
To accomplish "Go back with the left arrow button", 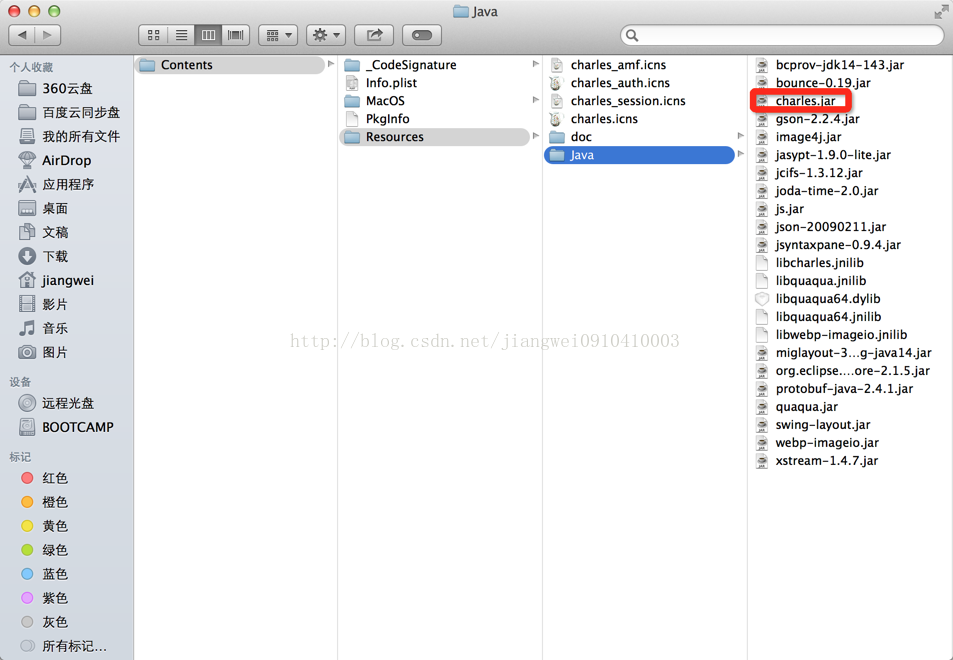I will click(x=22, y=35).
